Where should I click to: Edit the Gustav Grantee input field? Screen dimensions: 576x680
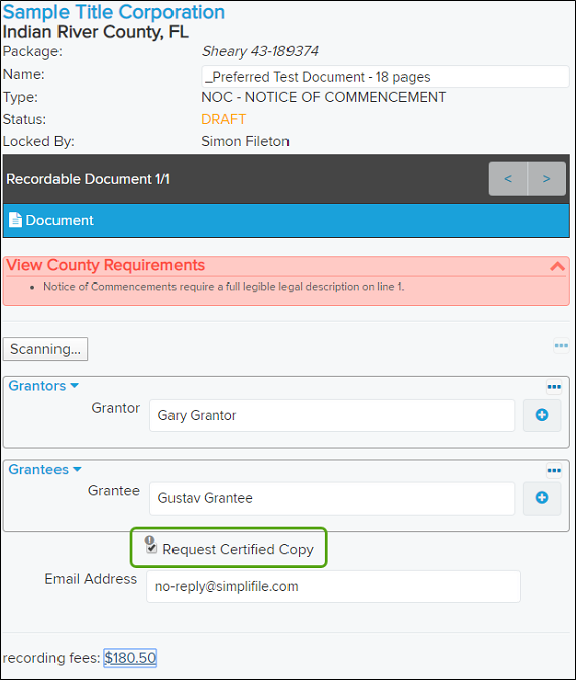[332, 498]
